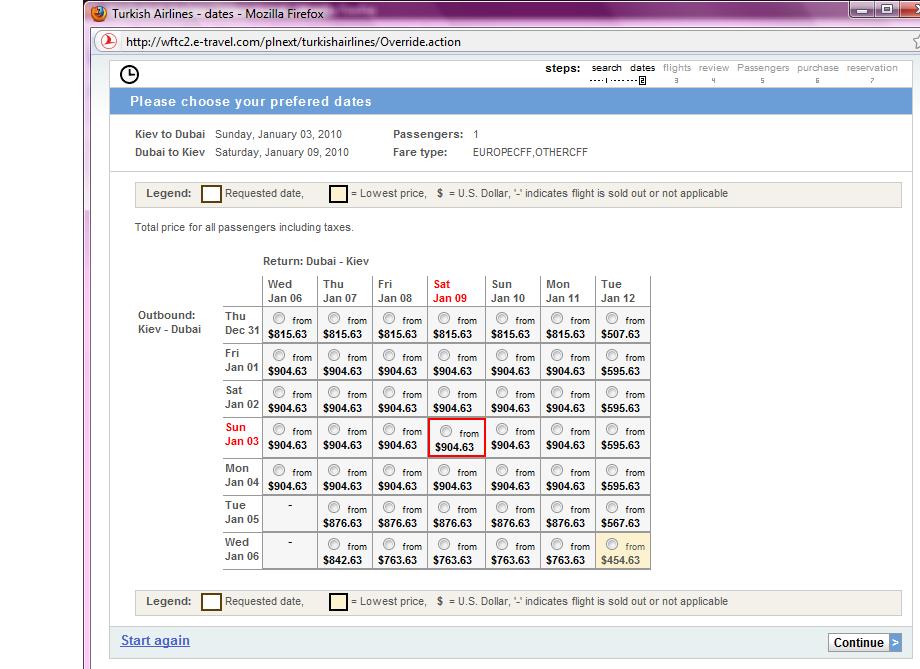
Task: Click the top legend's Requested date box
Action: 212,194
